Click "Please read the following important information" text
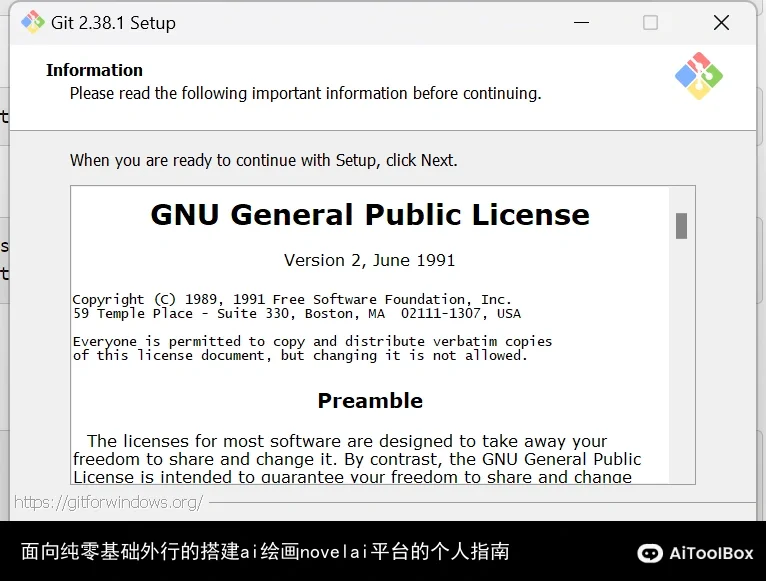 pos(305,93)
